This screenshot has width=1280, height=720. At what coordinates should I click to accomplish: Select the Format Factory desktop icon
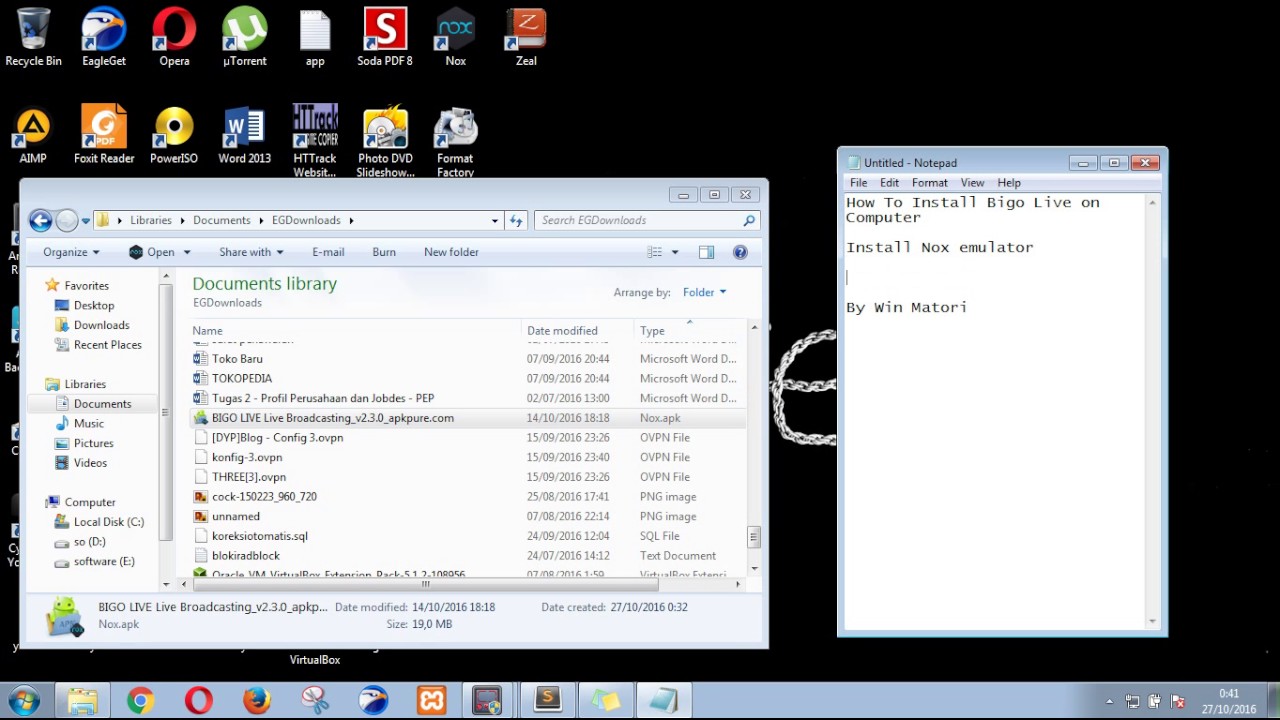point(455,141)
